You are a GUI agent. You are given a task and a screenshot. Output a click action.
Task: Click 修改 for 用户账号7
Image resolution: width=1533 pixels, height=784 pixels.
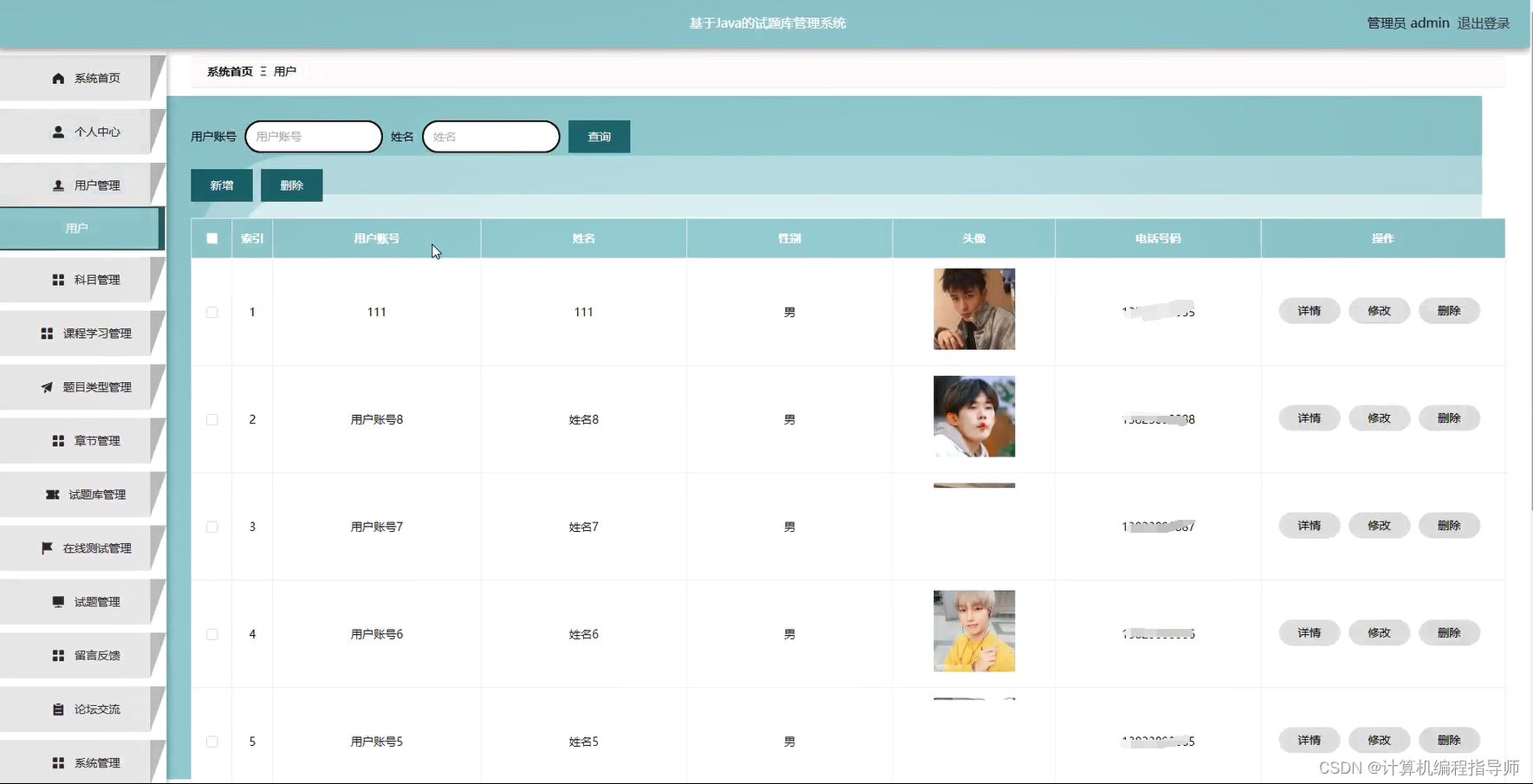[1380, 526]
